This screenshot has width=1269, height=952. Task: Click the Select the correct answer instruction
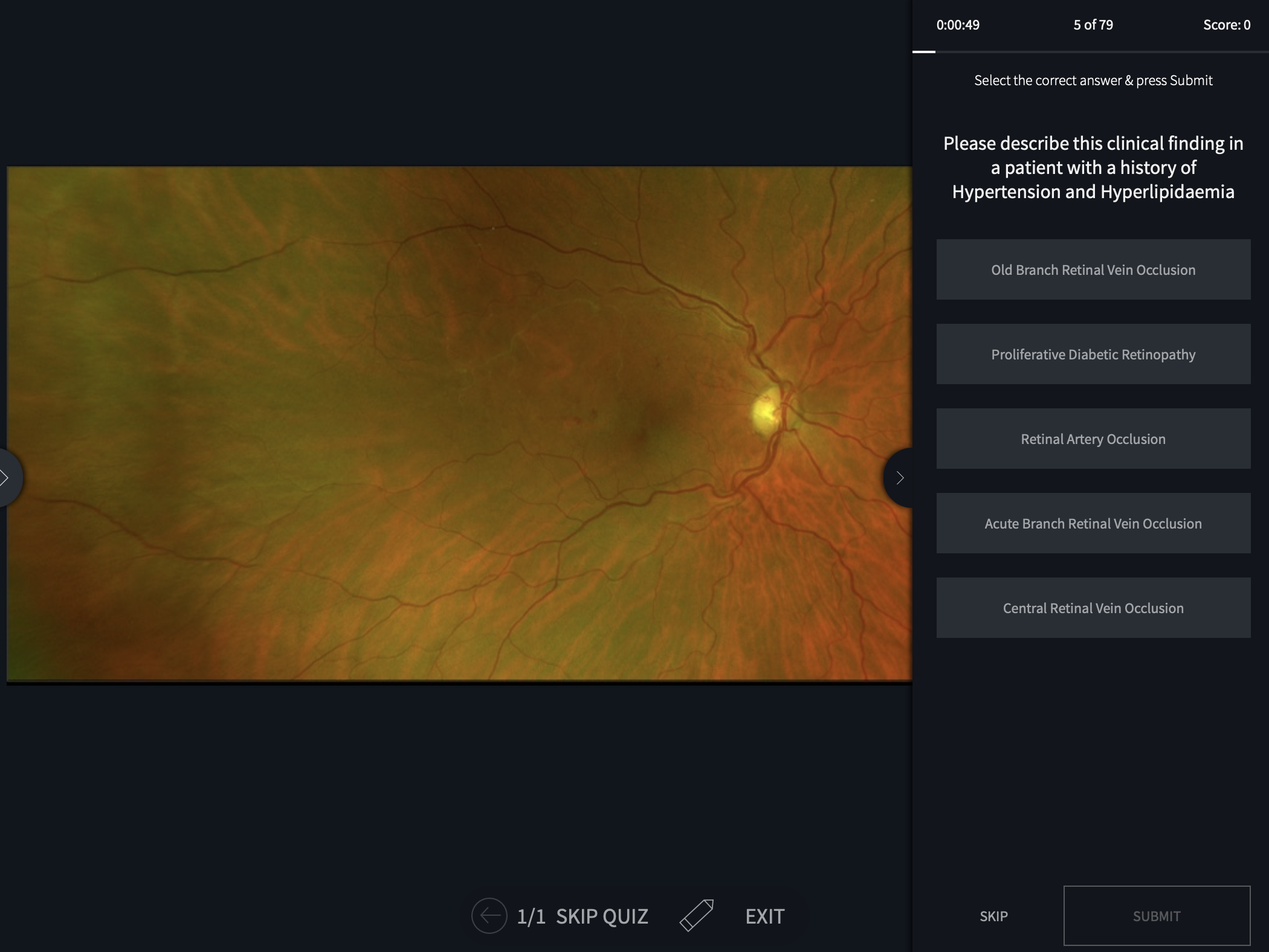click(x=1093, y=80)
